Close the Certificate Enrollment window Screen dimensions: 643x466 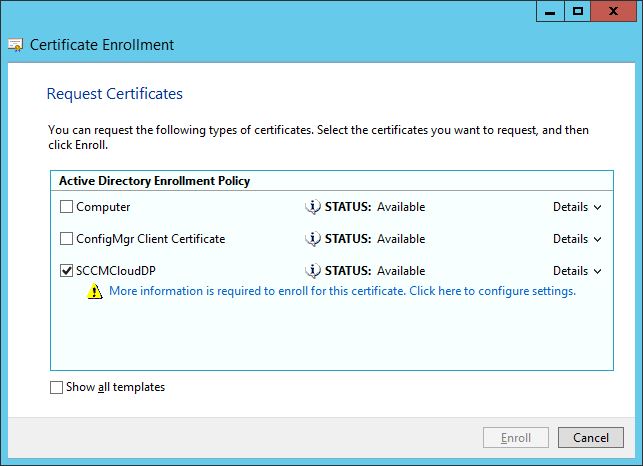tap(613, 11)
